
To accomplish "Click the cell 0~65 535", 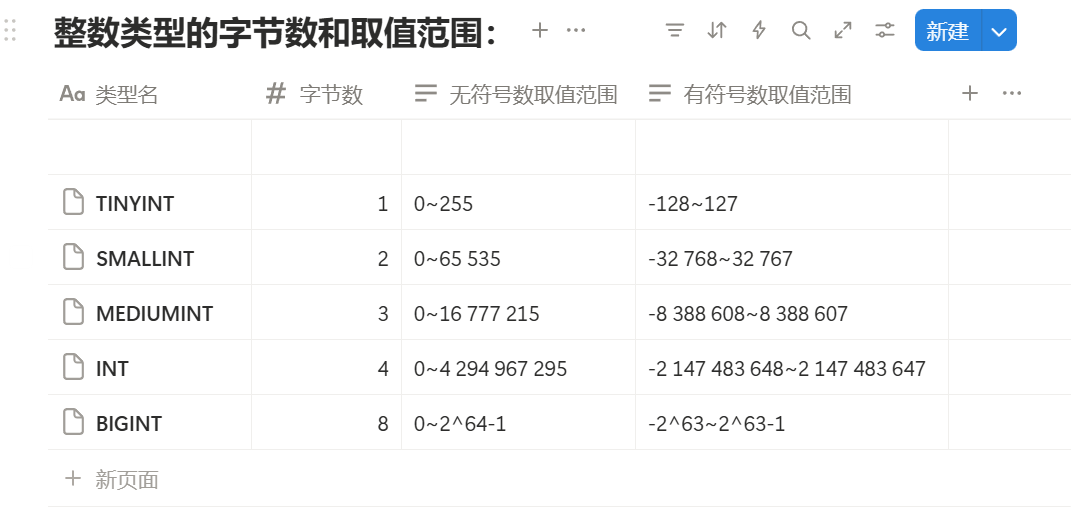I will pyautogui.click(x=518, y=257).
